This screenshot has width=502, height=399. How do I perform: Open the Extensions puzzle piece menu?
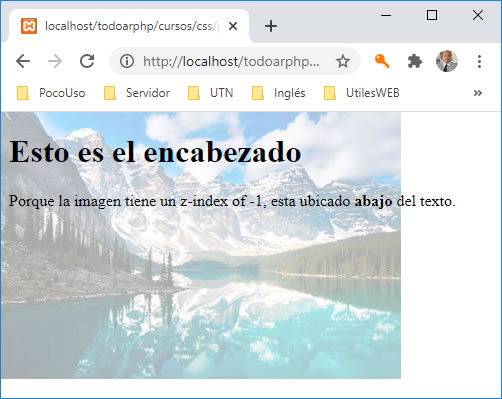tap(415, 61)
